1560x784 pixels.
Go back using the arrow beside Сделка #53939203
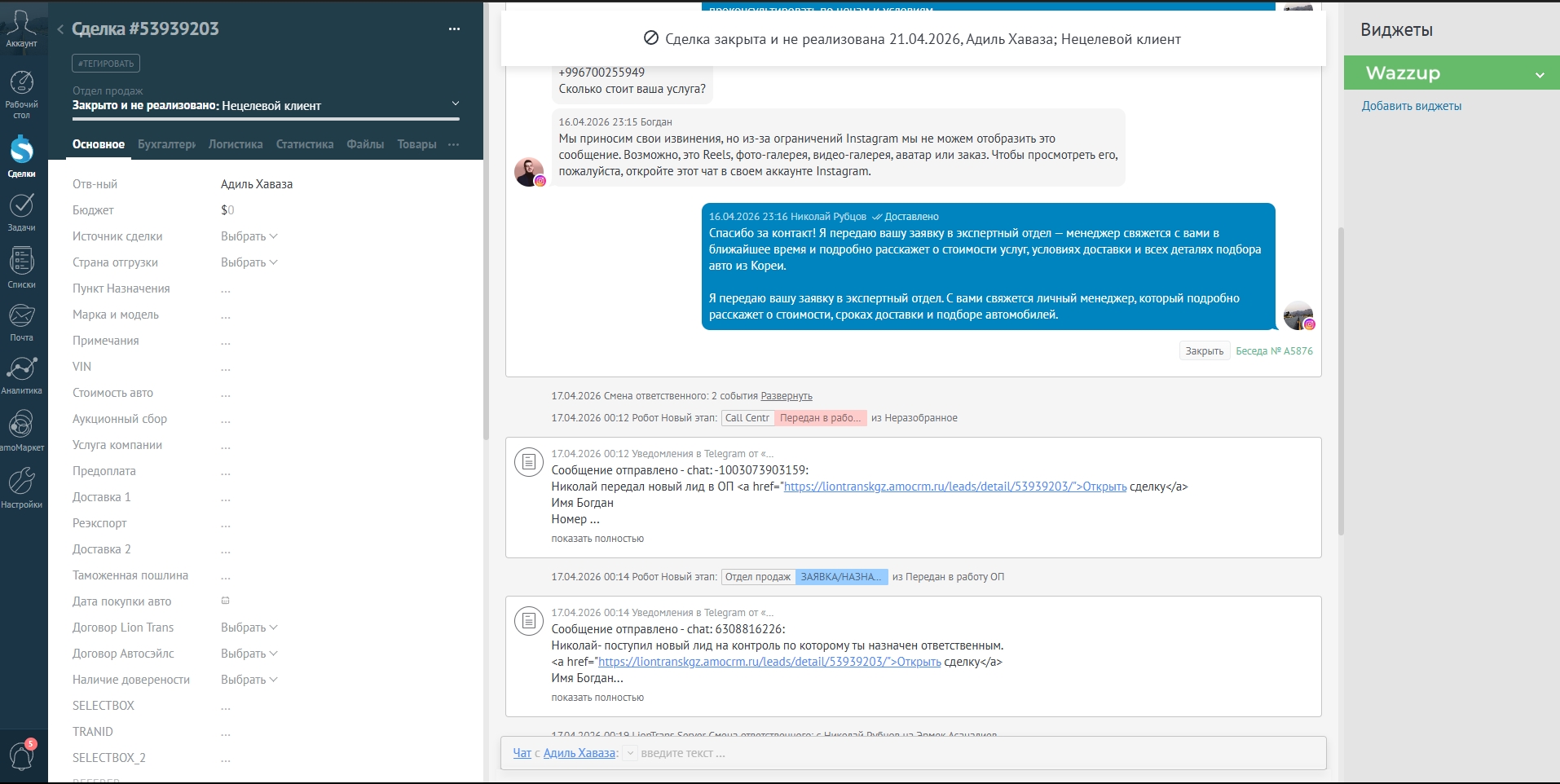[60, 29]
